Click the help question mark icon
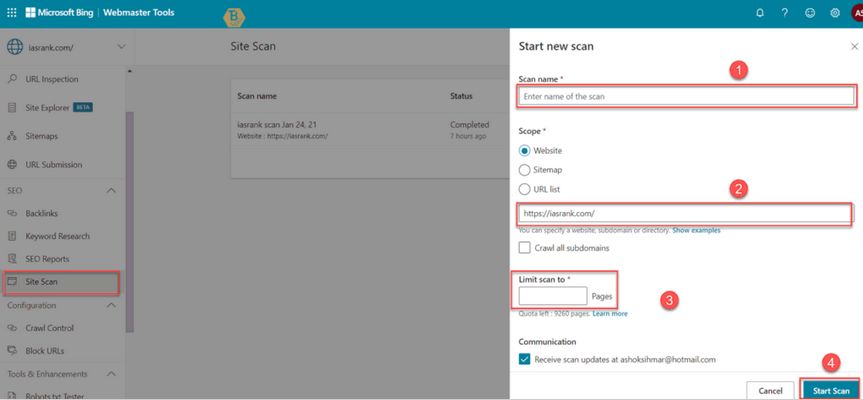This screenshot has width=863, height=400. pos(785,13)
